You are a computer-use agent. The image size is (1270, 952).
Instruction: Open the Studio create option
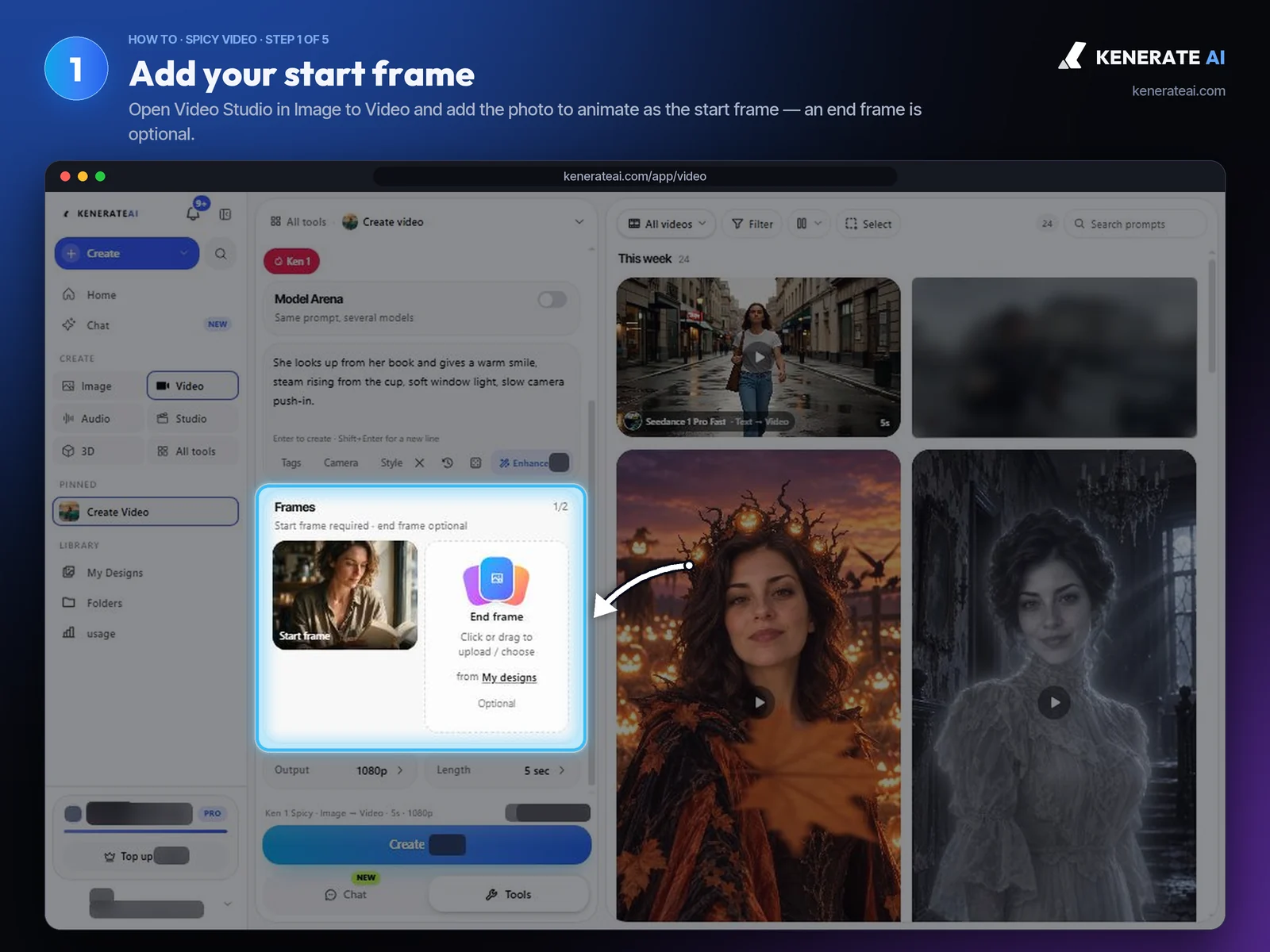(192, 418)
